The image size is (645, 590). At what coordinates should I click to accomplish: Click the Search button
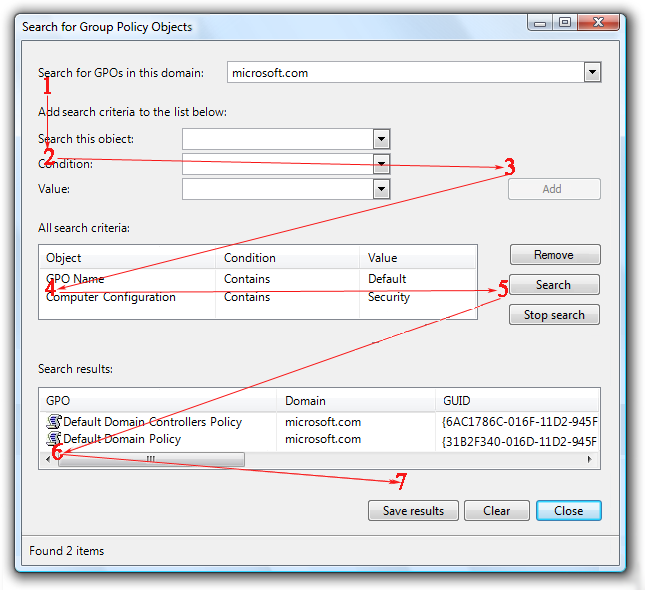coord(554,285)
